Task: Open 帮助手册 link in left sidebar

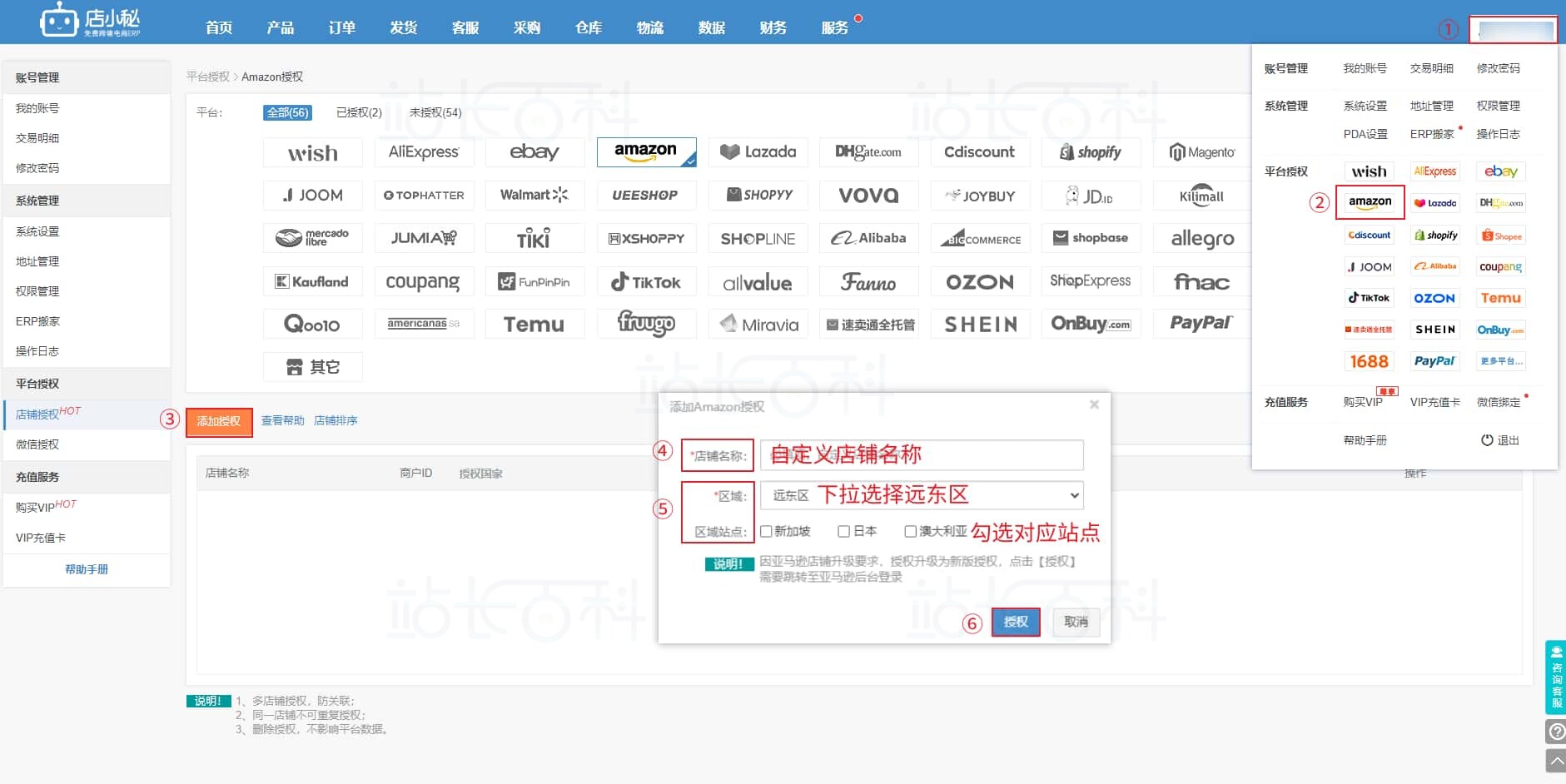Action: [x=87, y=570]
